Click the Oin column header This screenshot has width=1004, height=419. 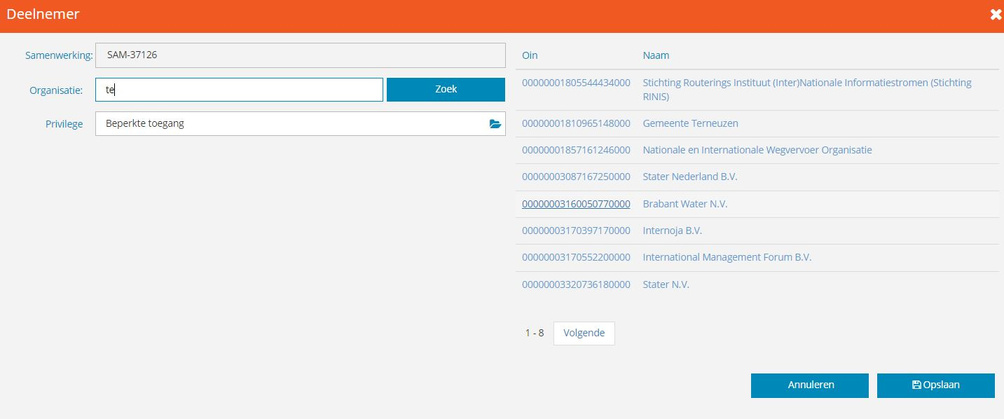pos(530,56)
